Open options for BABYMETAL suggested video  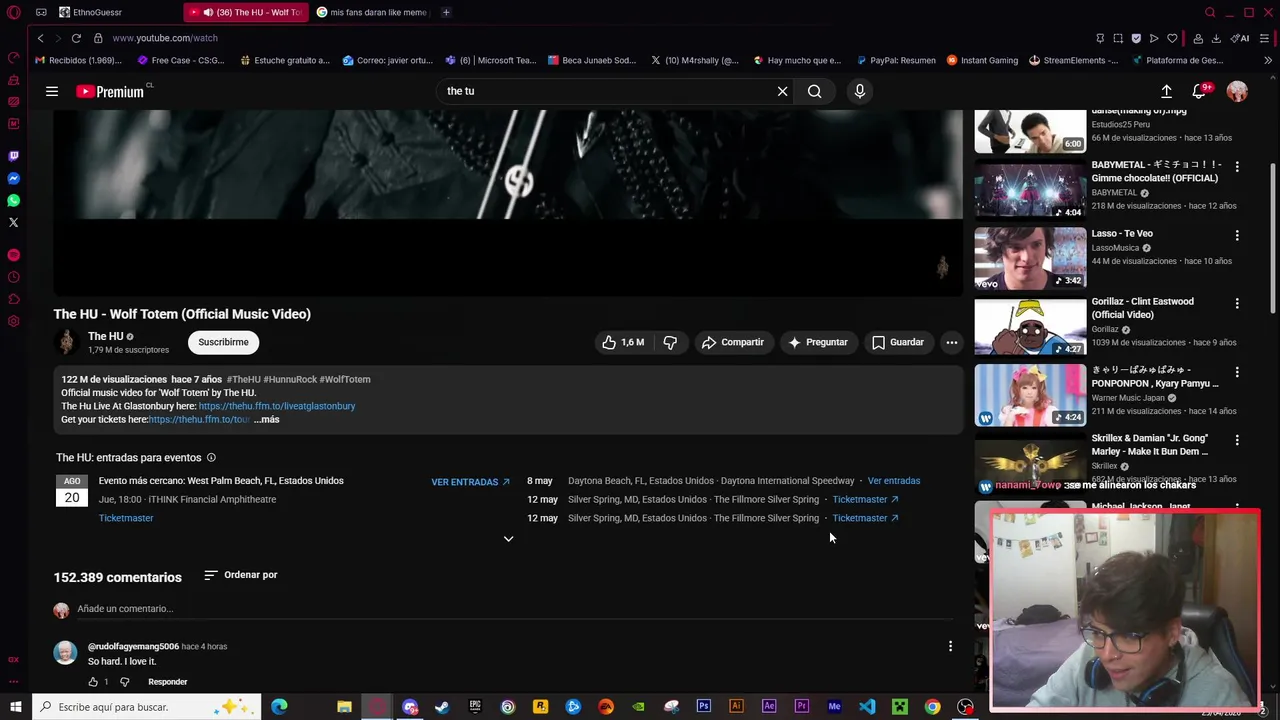point(1237,167)
